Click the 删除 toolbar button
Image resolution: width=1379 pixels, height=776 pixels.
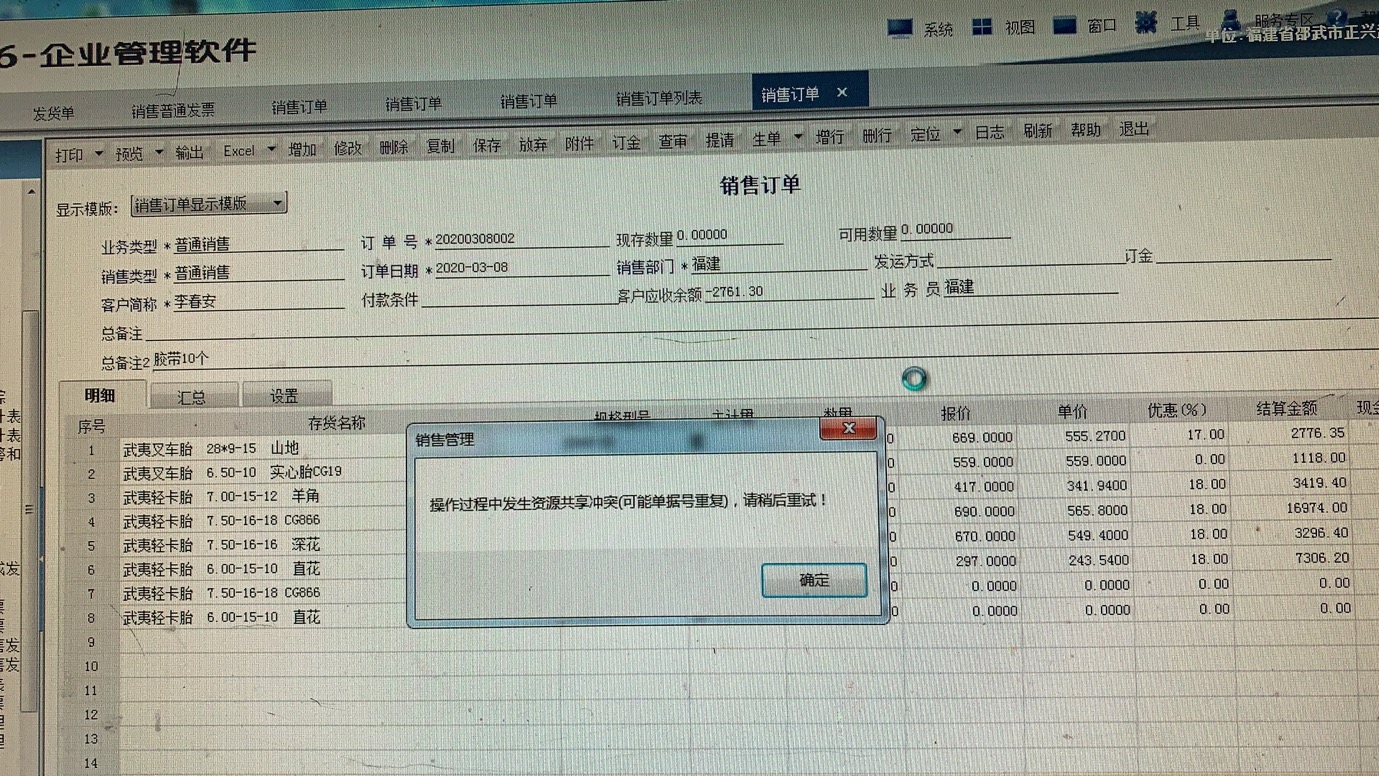(x=394, y=147)
